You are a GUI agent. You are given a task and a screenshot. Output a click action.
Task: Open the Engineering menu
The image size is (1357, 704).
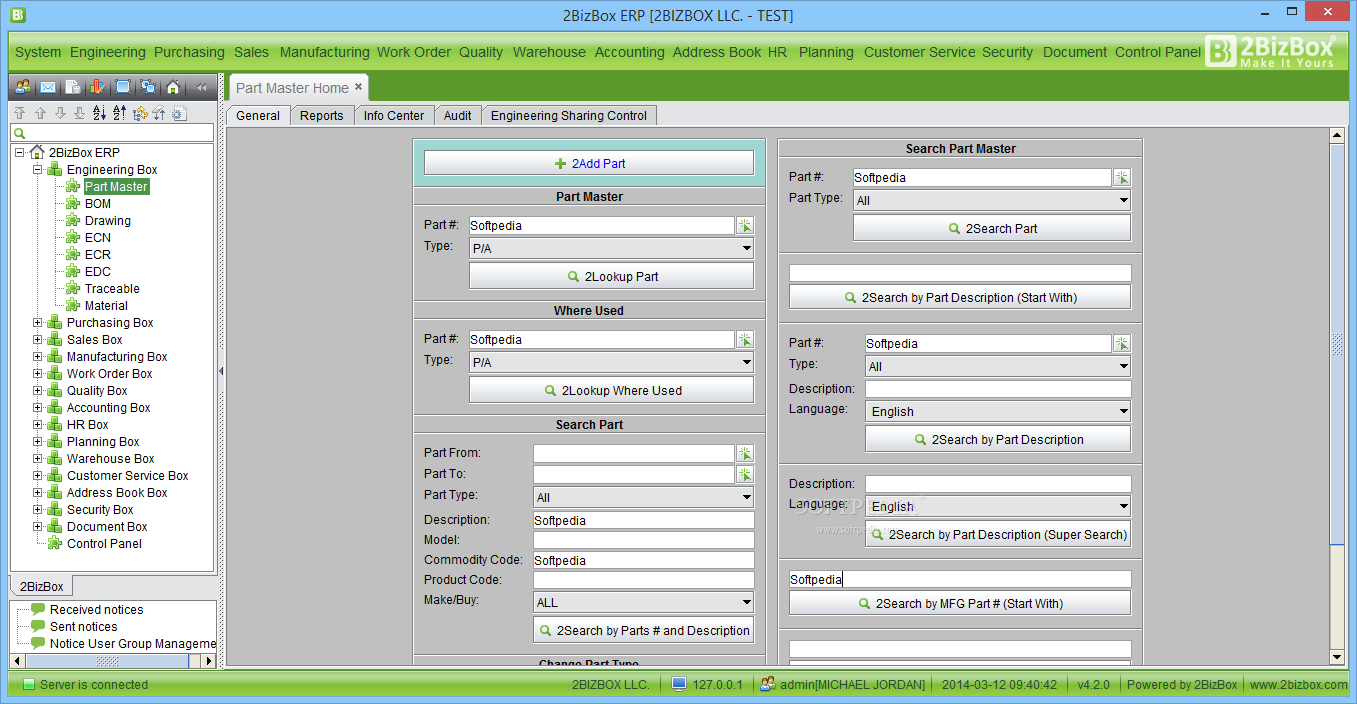point(108,52)
